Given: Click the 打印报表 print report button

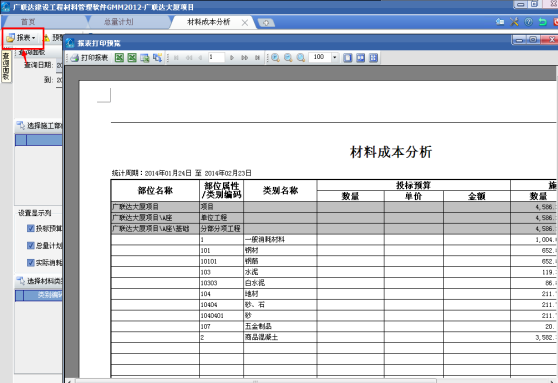Looking at the screenshot, I should point(89,58).
